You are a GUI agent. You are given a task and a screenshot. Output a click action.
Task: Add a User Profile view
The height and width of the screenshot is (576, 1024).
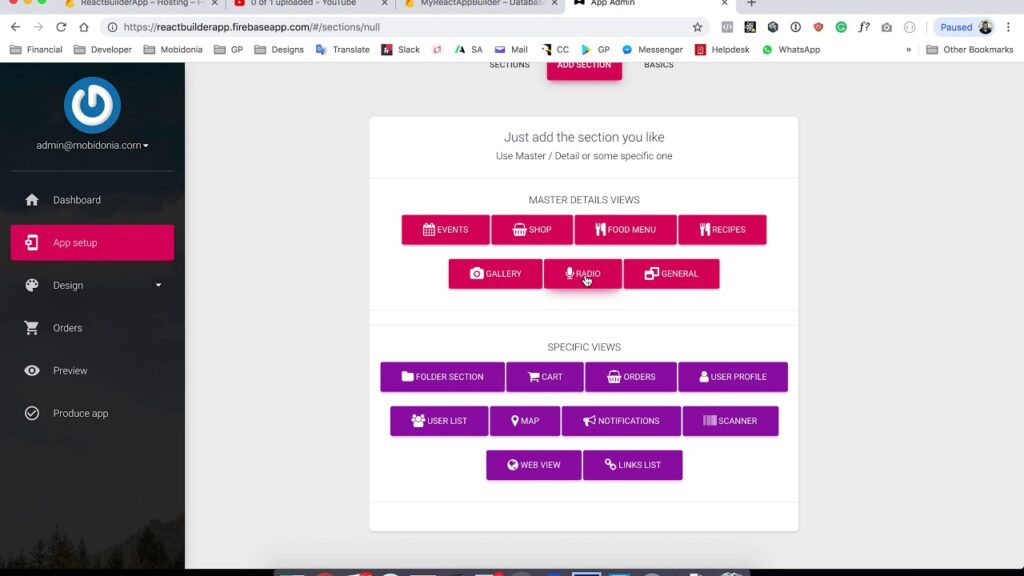point(733,377)
